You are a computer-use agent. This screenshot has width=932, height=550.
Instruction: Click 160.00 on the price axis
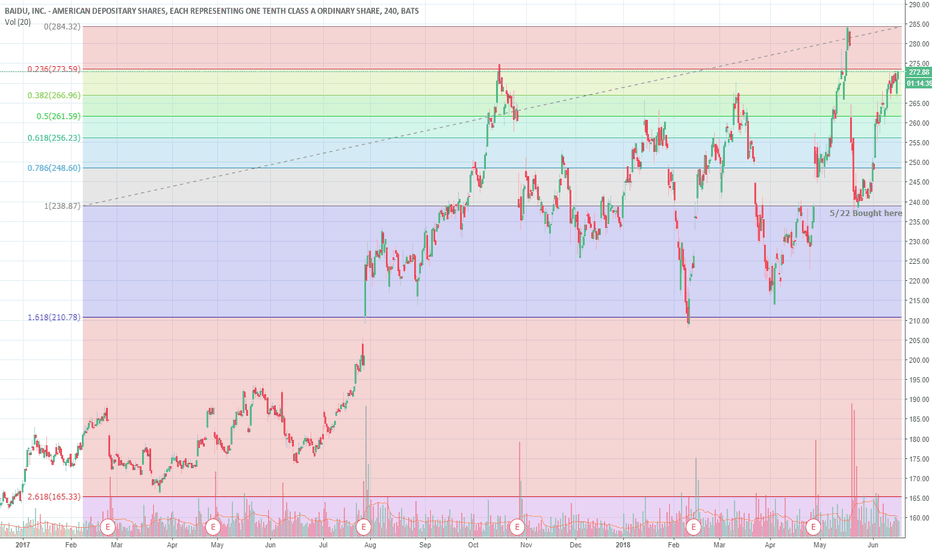pos(919,518)
